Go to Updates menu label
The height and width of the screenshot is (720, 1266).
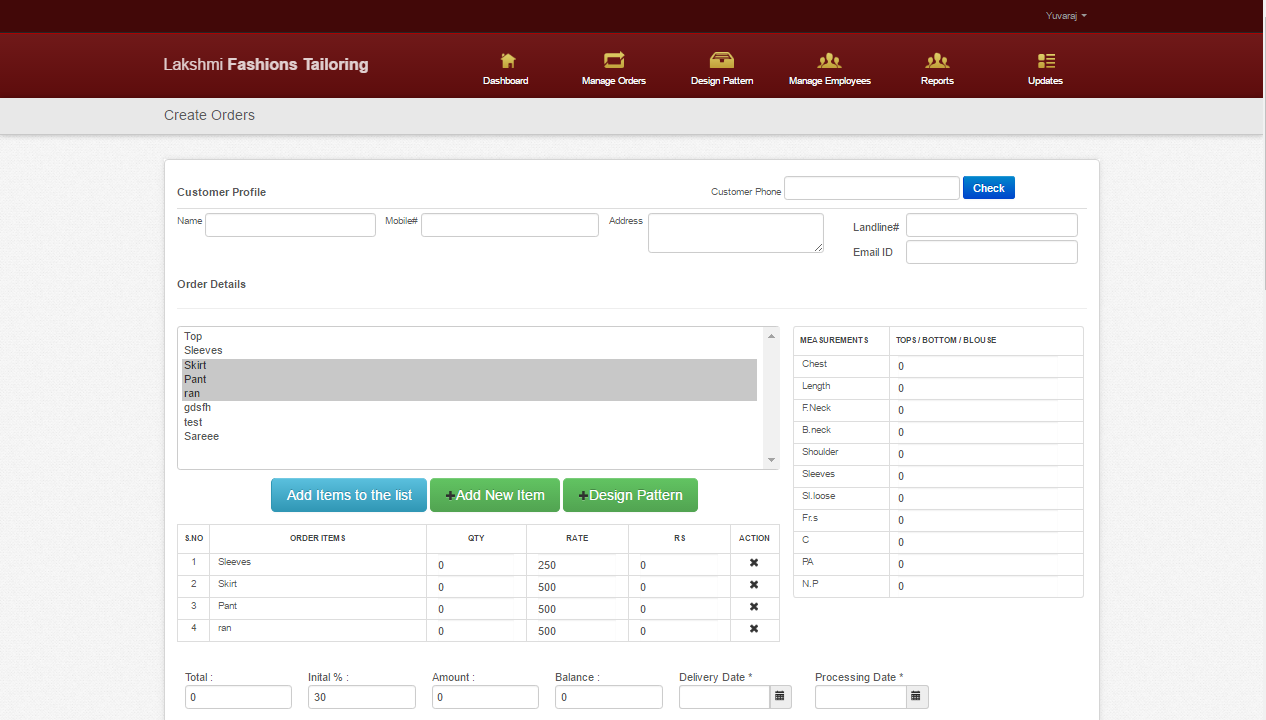tap(1046, 81)
